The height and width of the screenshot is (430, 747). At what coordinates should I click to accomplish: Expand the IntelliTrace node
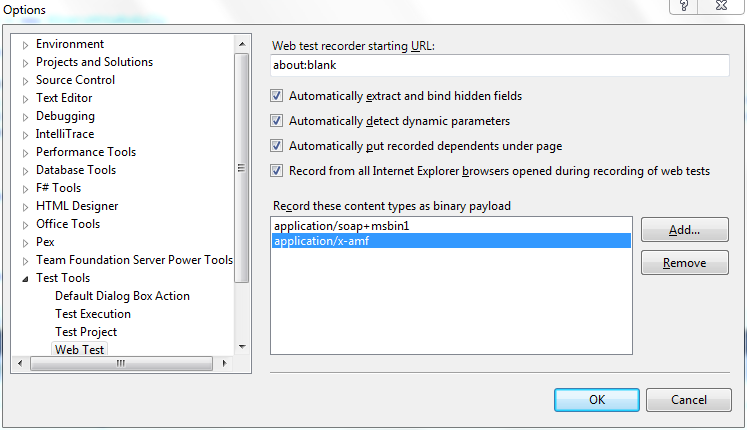(25, 135)
